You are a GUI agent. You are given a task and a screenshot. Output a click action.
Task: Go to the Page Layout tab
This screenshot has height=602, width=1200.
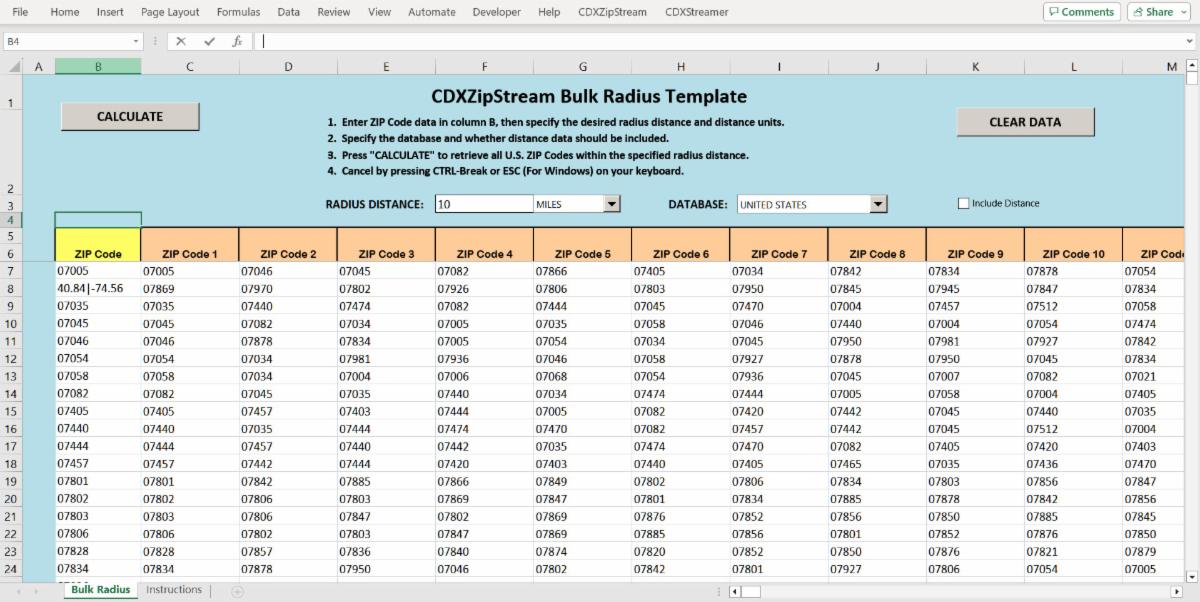pos(170,12)
